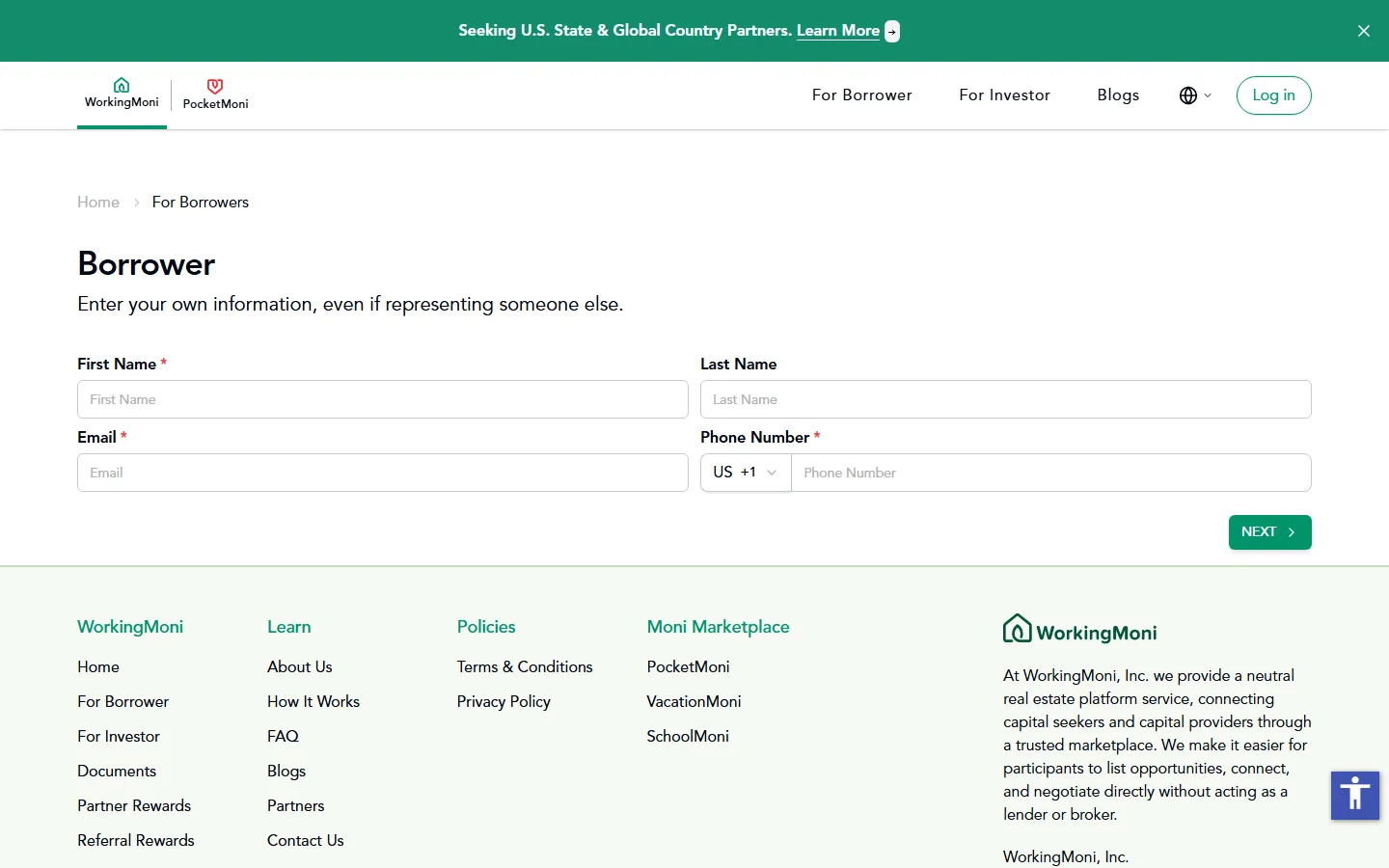Screen dimensions: 1389x868
Task: Click the NEXT button
Action: tap(1269, 532)
